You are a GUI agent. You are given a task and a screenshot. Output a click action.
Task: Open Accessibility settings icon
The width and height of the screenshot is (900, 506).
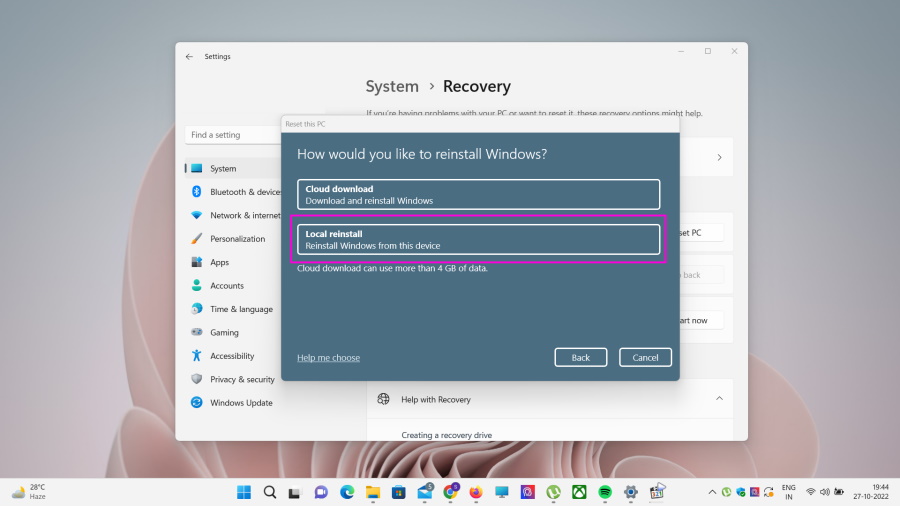[197, 356]
